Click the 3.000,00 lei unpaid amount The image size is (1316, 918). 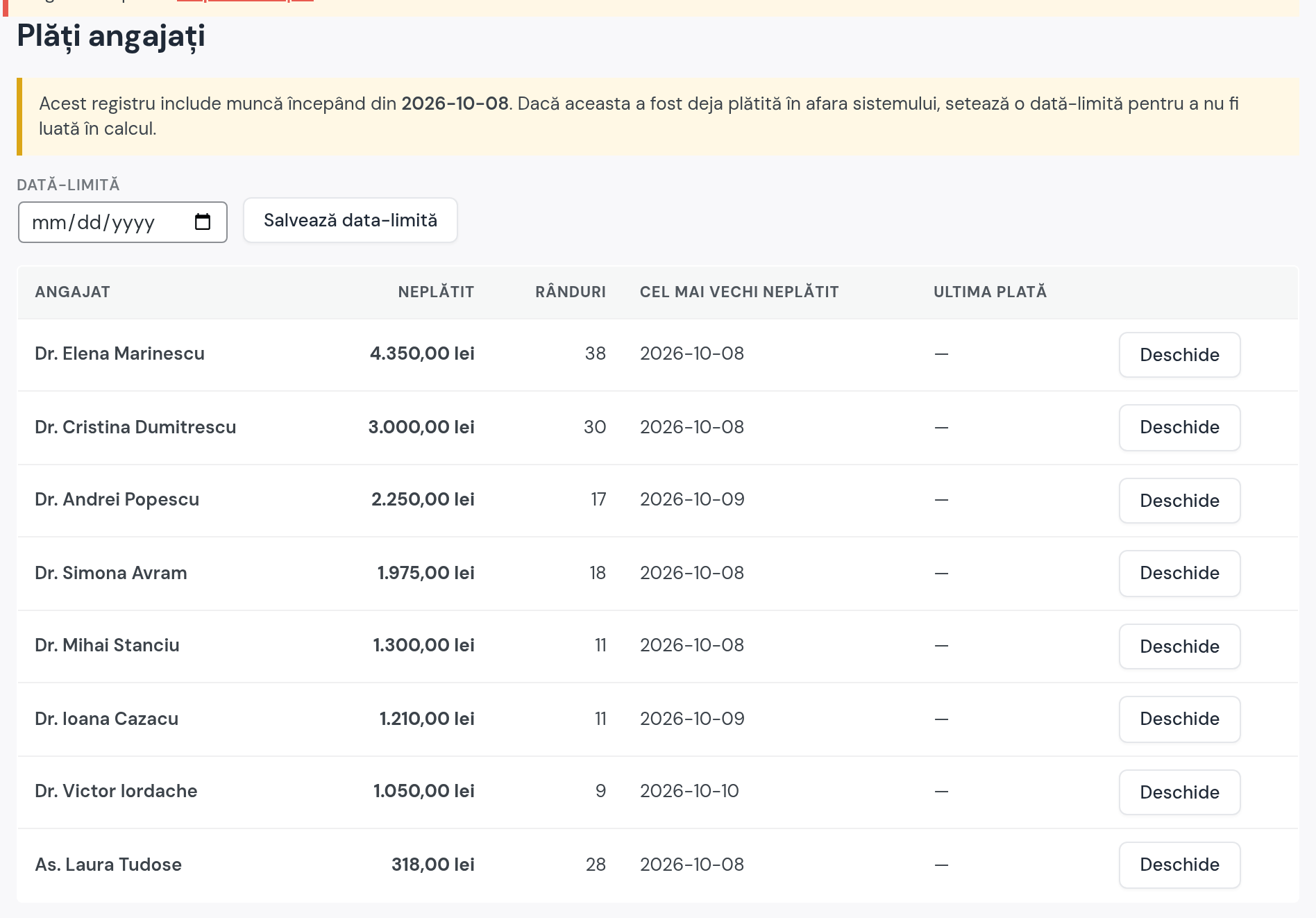(x=421, y=427)
